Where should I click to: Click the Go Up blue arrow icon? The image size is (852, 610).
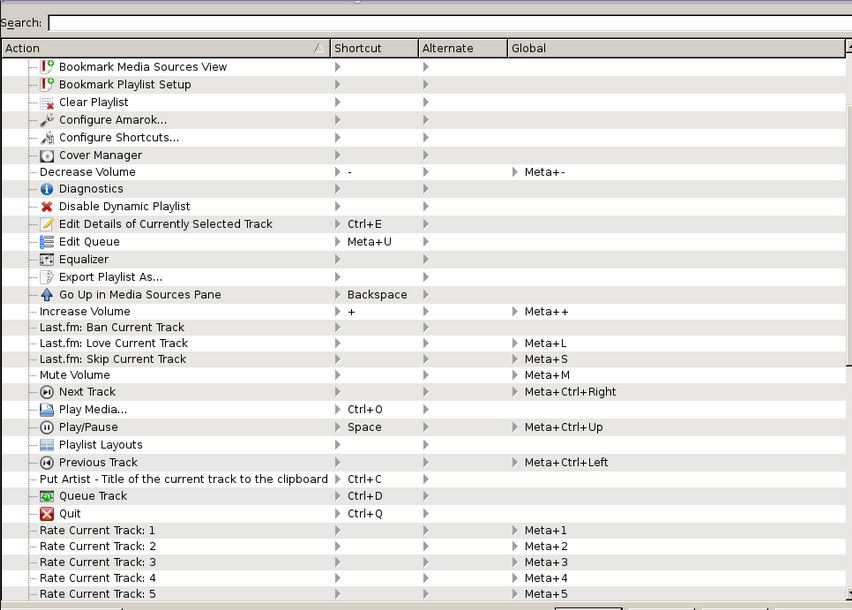(47, 294)
